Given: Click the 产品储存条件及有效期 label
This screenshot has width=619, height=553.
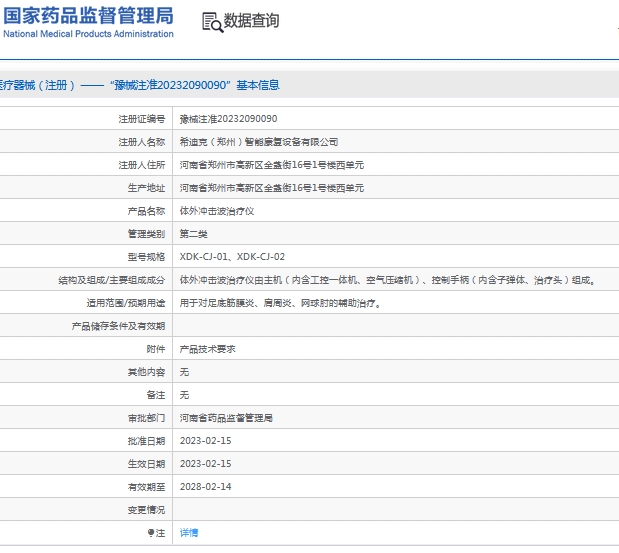Looking at the screenshot, I should (x=118, y=326).
